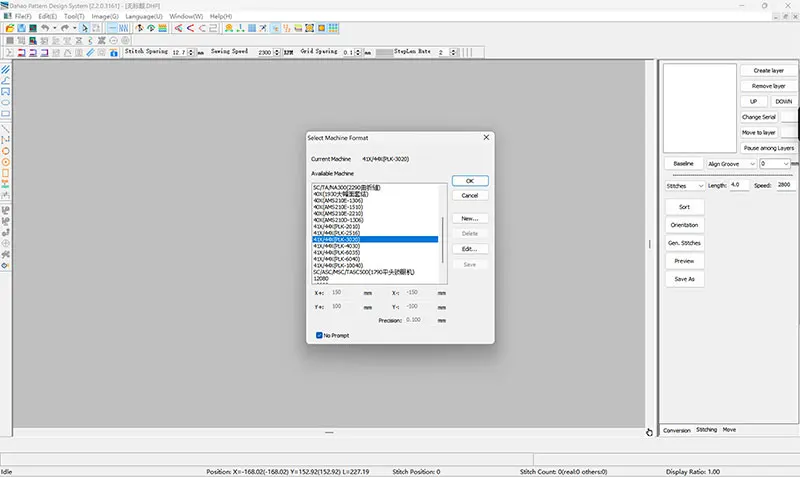Viewport: 800px width, 477px height.
Task: Switch to the Conversion tab
Action: (677, 431)
